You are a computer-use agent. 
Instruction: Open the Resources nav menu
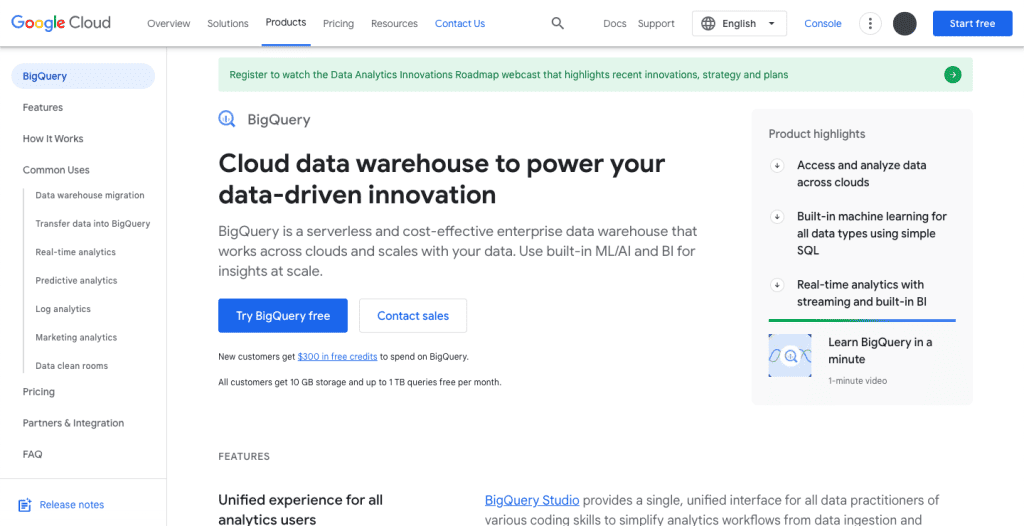point(394,24)
